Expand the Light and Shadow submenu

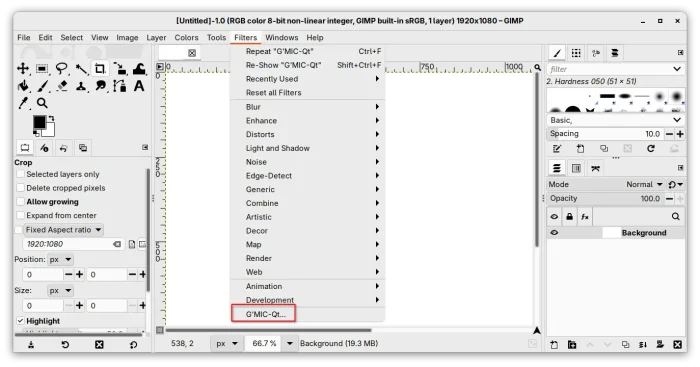307,148
